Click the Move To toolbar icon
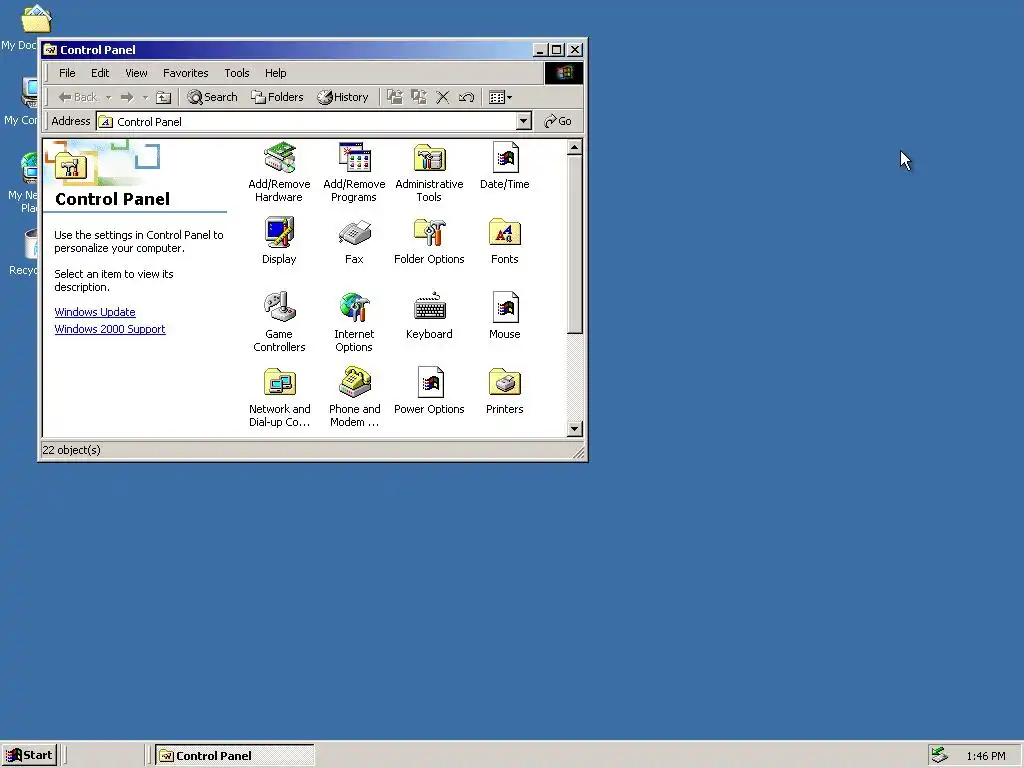Image resolution: width=1024 pixels, height=768 pixels. point(395,97)
